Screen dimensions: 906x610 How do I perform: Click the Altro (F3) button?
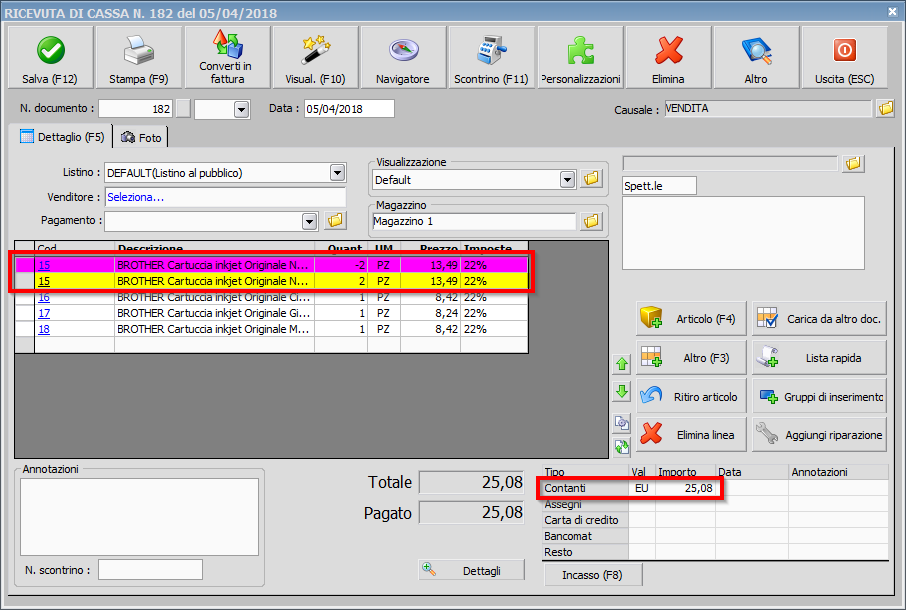[x=691, y=358]
